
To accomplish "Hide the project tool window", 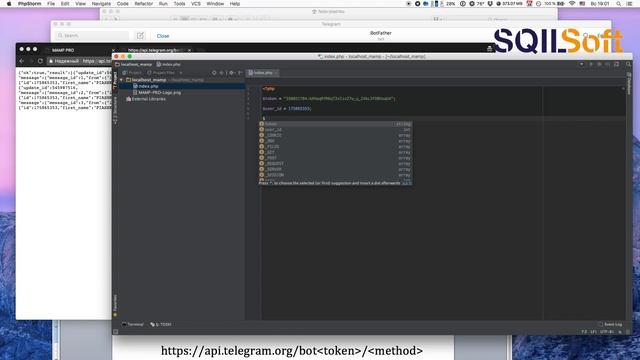I will [240, 73].
